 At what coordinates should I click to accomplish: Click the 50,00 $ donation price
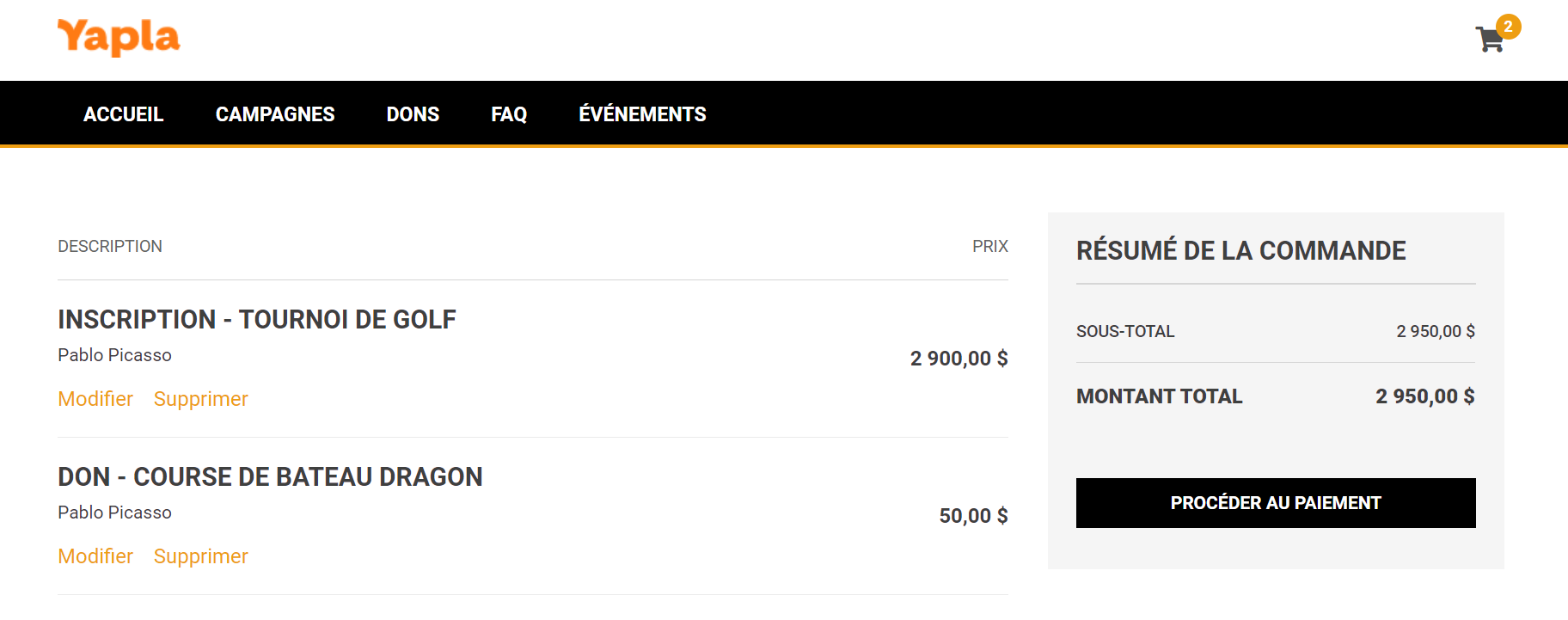tap(973, 516)
